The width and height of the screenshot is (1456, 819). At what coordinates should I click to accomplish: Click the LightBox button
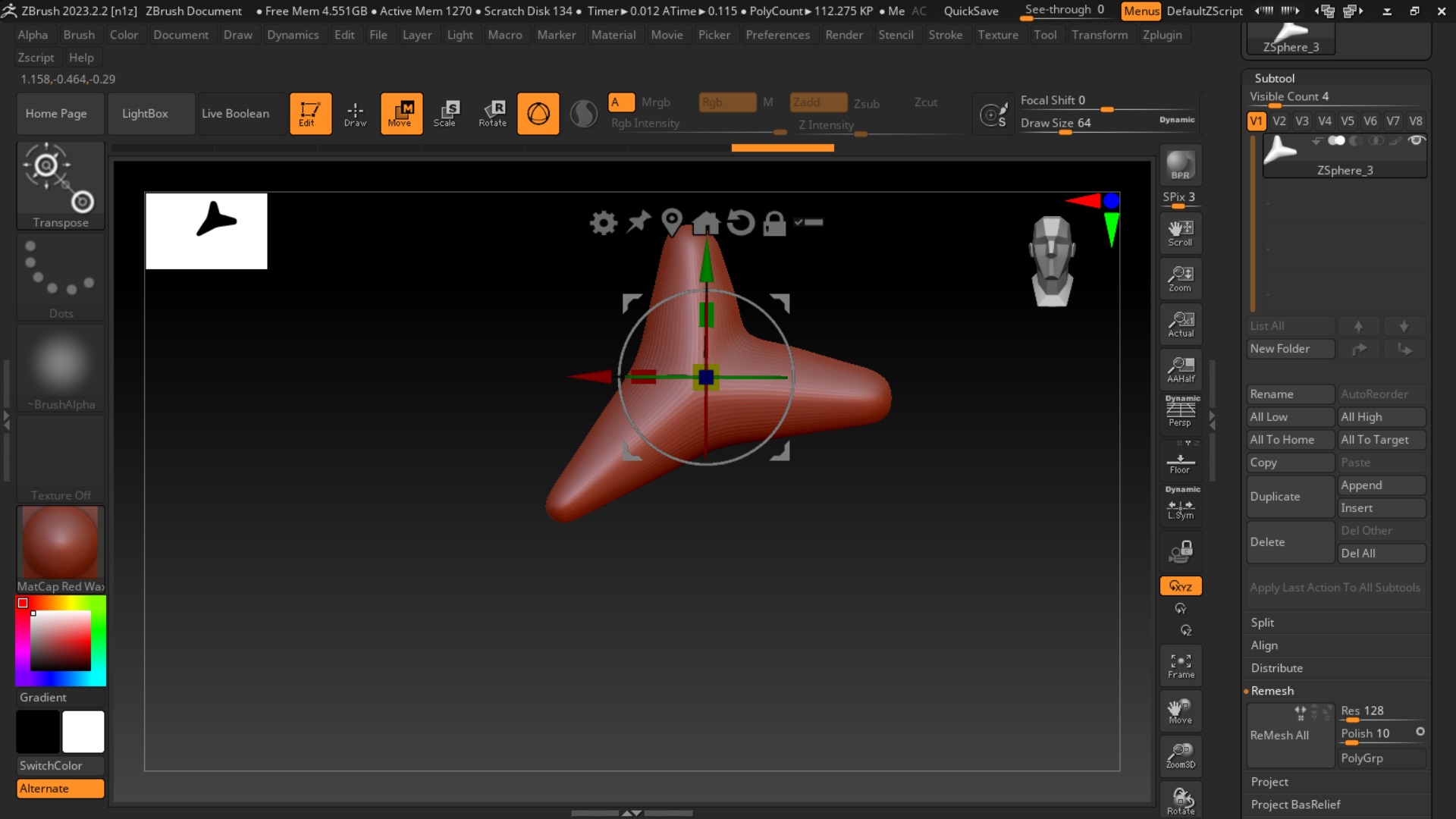coord(145,114)
